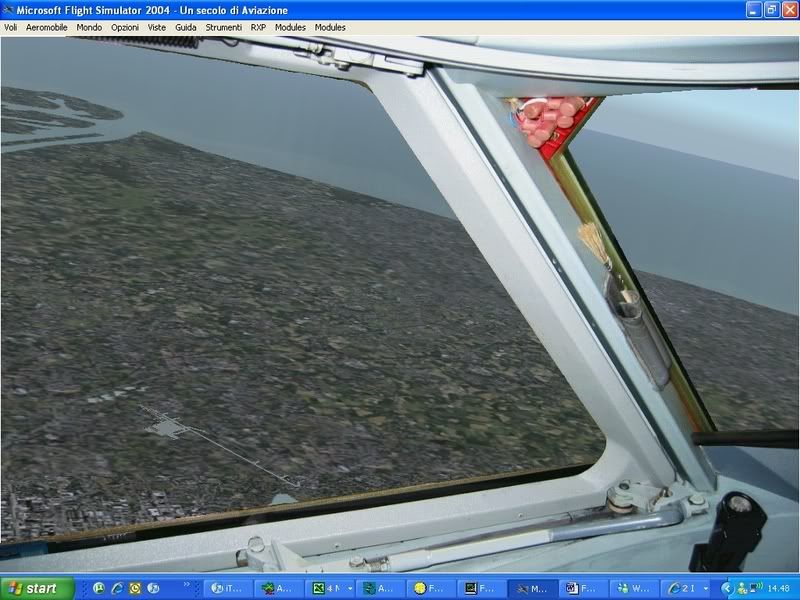Close the Flight Simulator 2004 window
This screenshot has height=600, width=800.
pos(789,10)
